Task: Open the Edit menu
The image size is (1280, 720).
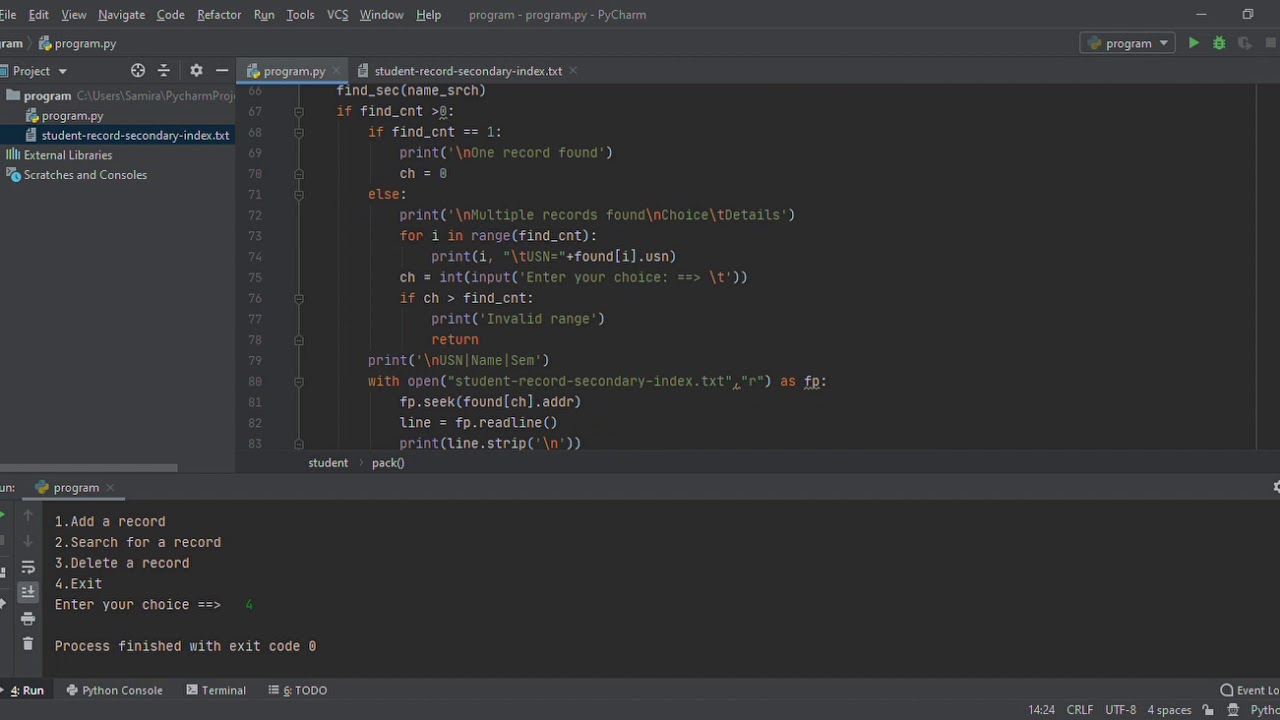Action: 39,15
